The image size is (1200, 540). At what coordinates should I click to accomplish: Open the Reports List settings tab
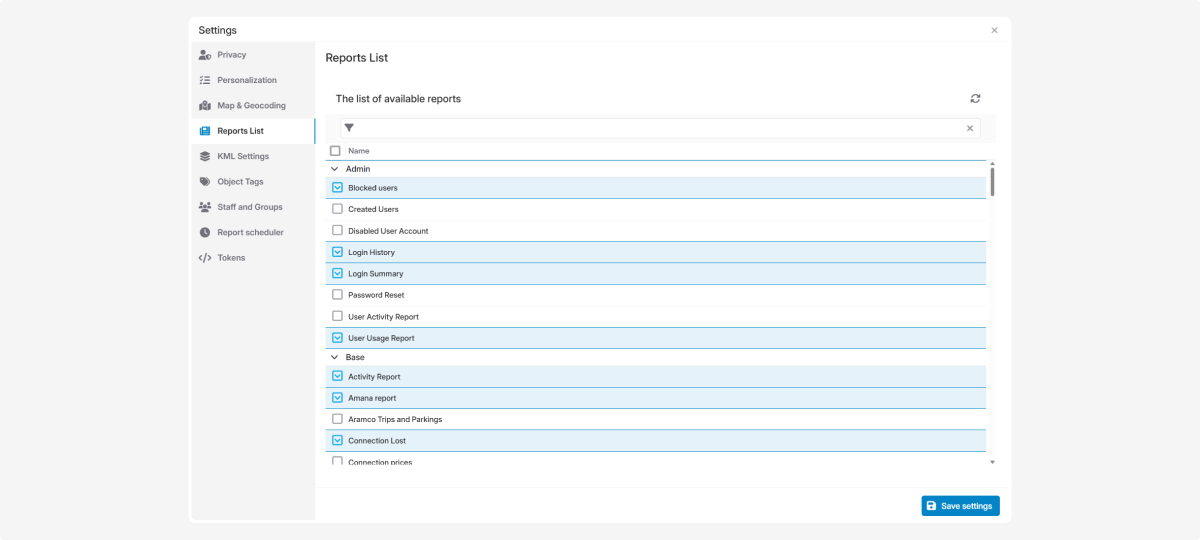pos(240,131)
